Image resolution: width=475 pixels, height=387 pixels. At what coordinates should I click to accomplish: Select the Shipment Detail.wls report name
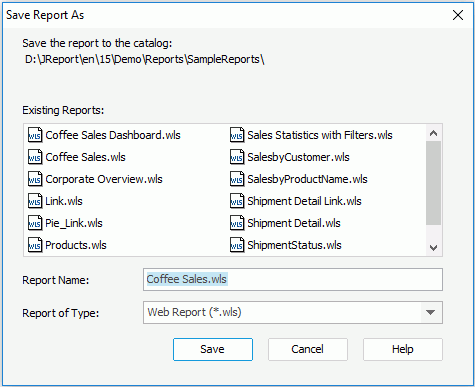coord(294,223)
